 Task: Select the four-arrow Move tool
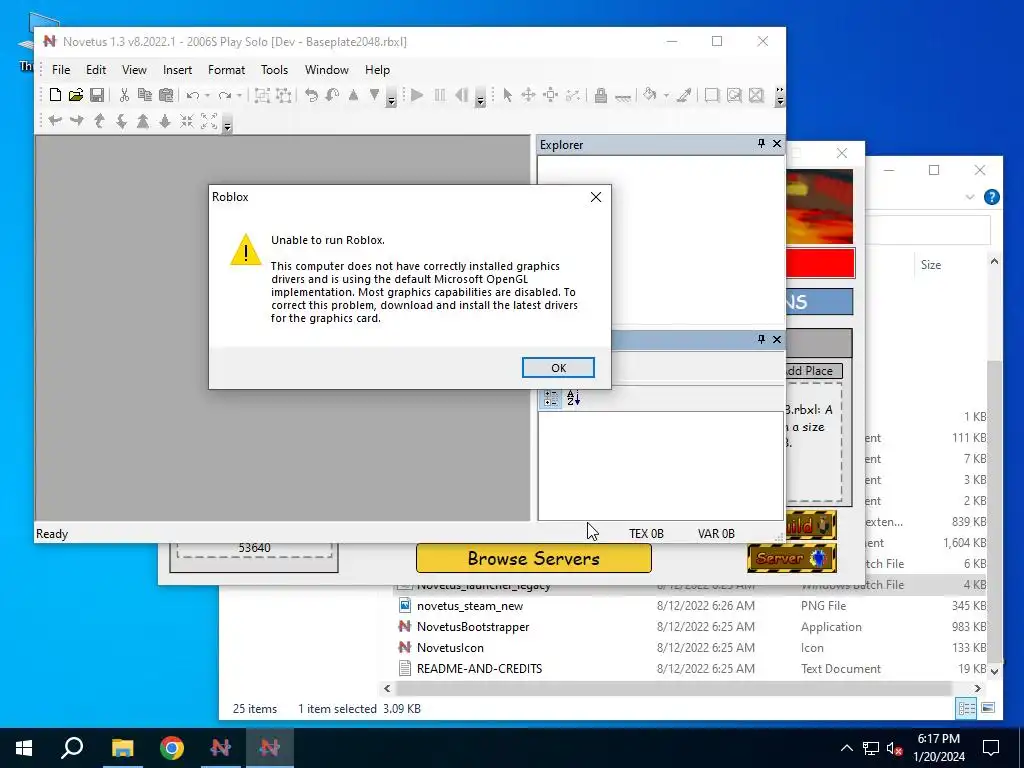tap(528, 95)
